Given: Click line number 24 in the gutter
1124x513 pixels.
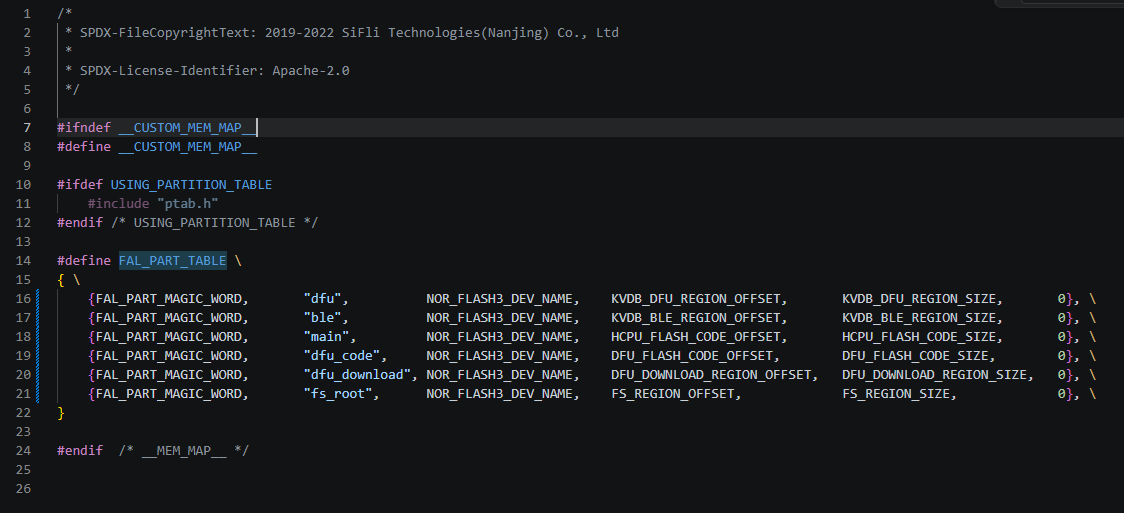Looking at the screenshot, I should click(x=22, y=451).
